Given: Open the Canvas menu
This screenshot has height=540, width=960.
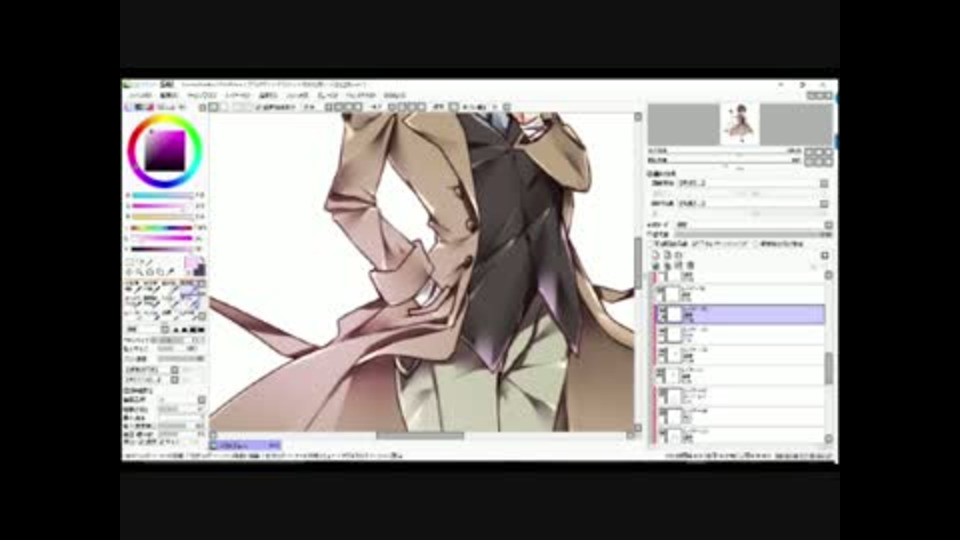Looking at the screenshot, I should [202, 96].
